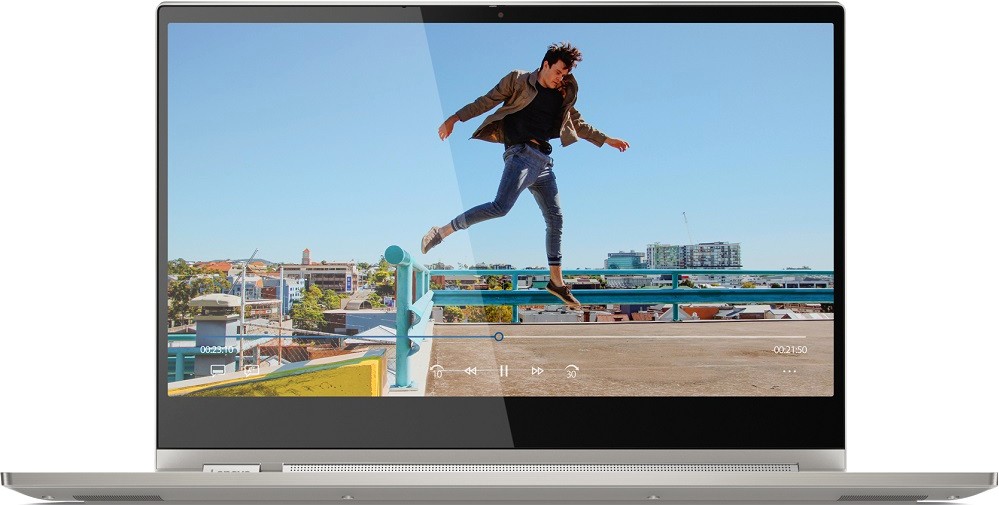The width and height of the screenshot is (999, 505).
Task: Skip back 10 seconds
Action: pyautogui.click(x=437, y=371)
